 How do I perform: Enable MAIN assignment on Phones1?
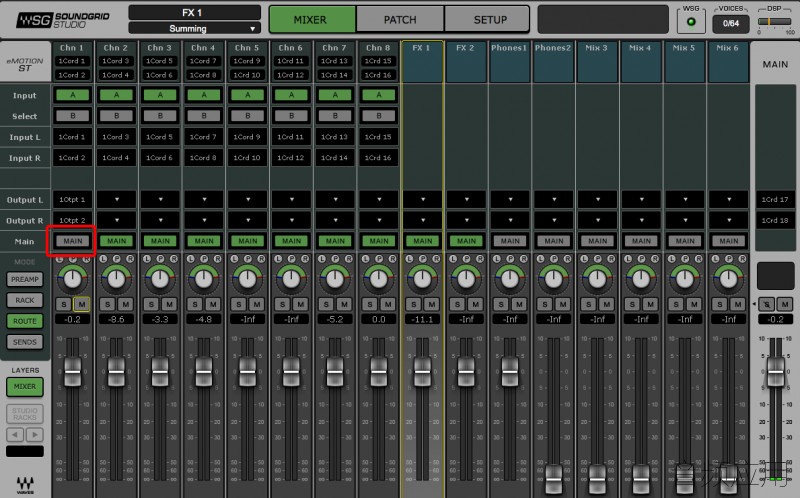click(x=510, y=241)
